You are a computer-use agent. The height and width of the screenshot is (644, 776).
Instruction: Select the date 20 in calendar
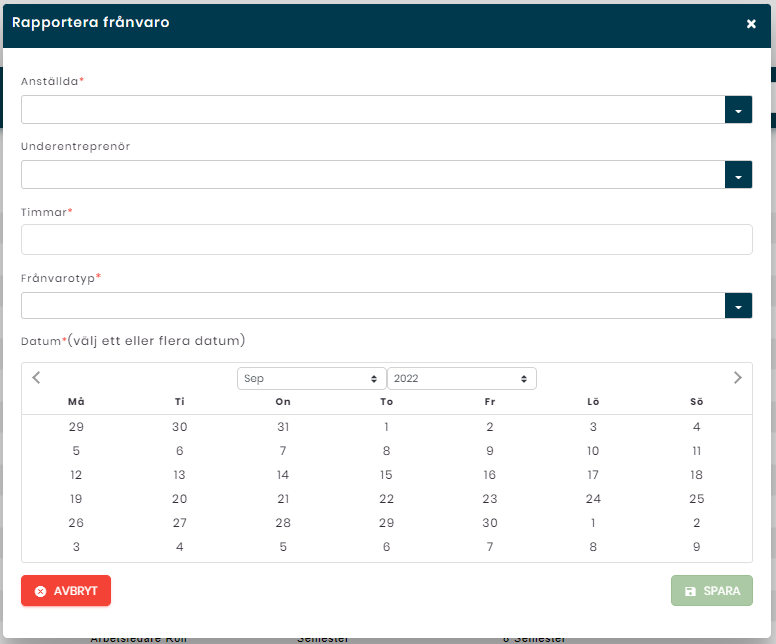click(180, 498)
